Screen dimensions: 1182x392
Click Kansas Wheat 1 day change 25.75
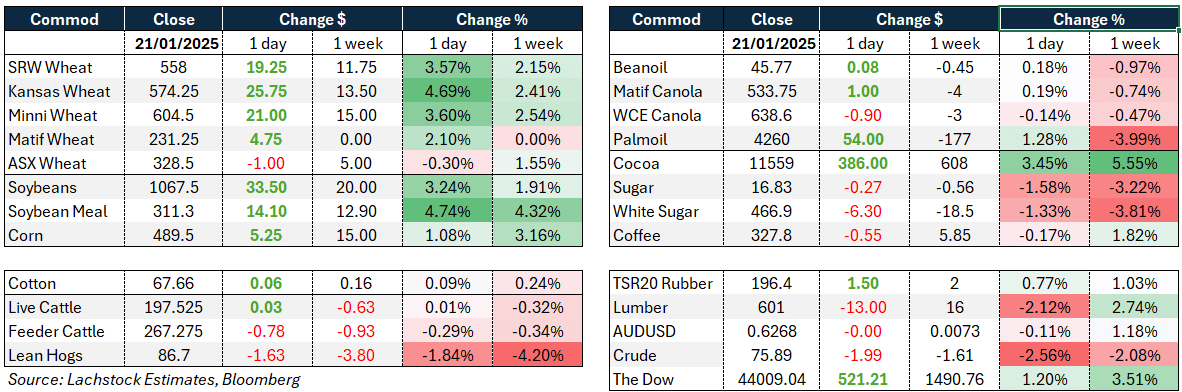[x=267, y=91]
